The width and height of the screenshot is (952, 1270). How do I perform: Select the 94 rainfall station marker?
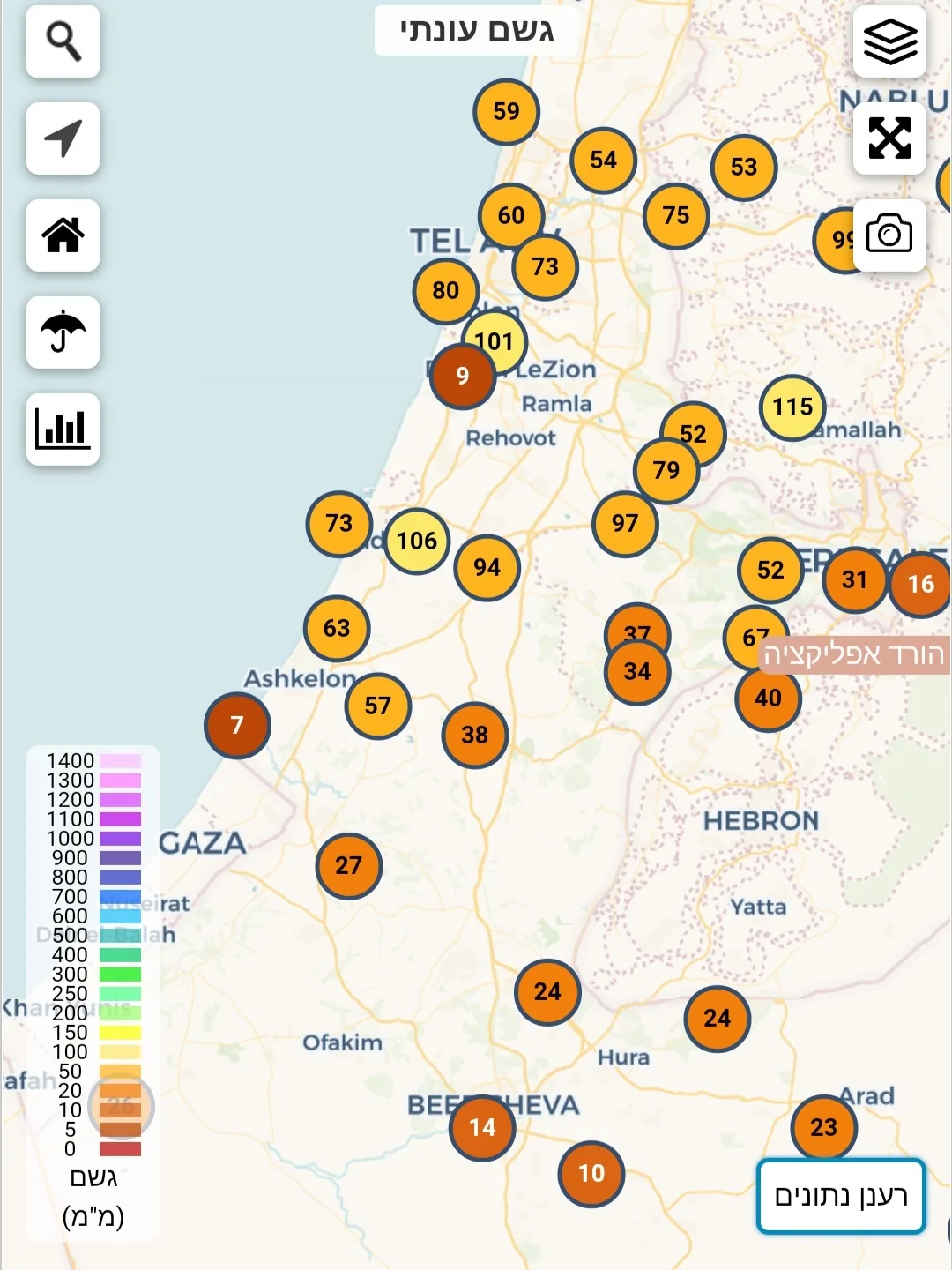[487, 568]
